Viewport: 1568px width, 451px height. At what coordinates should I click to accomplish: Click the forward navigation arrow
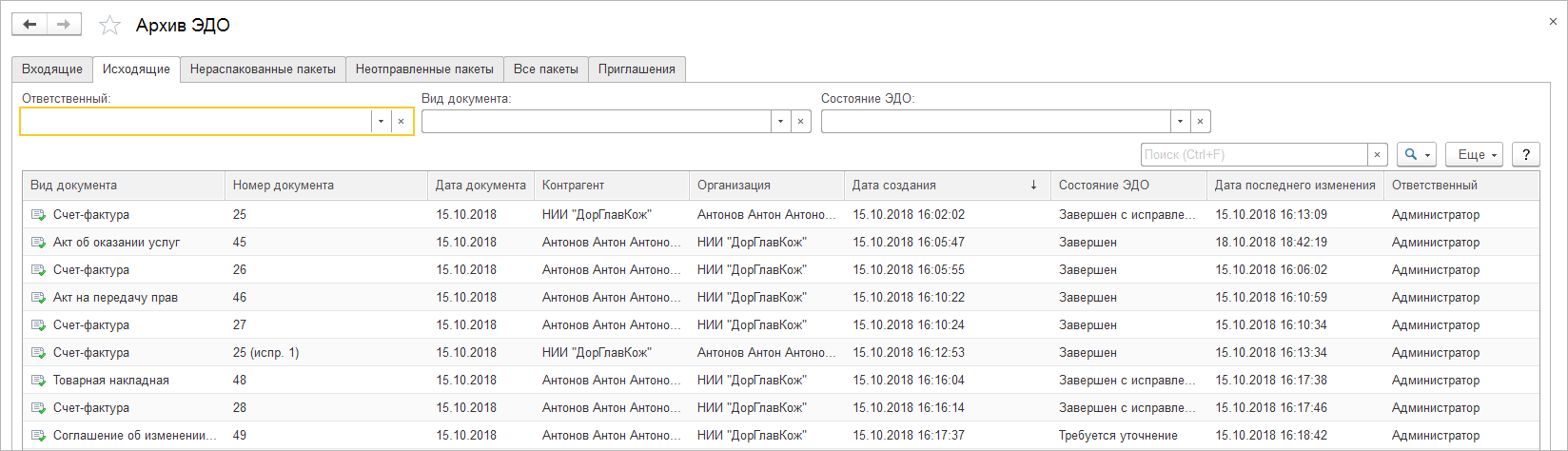64,25
